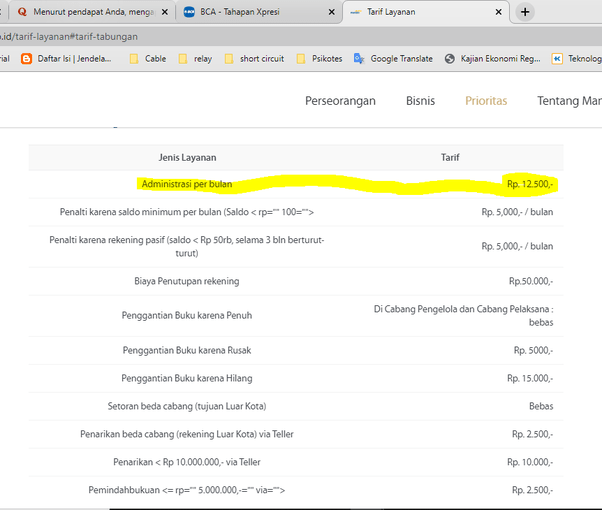Image resolution: width=602 pixels, height=510 pixels.
Task: Close the Tarif Layanan tab
Action: click(499, 12)
